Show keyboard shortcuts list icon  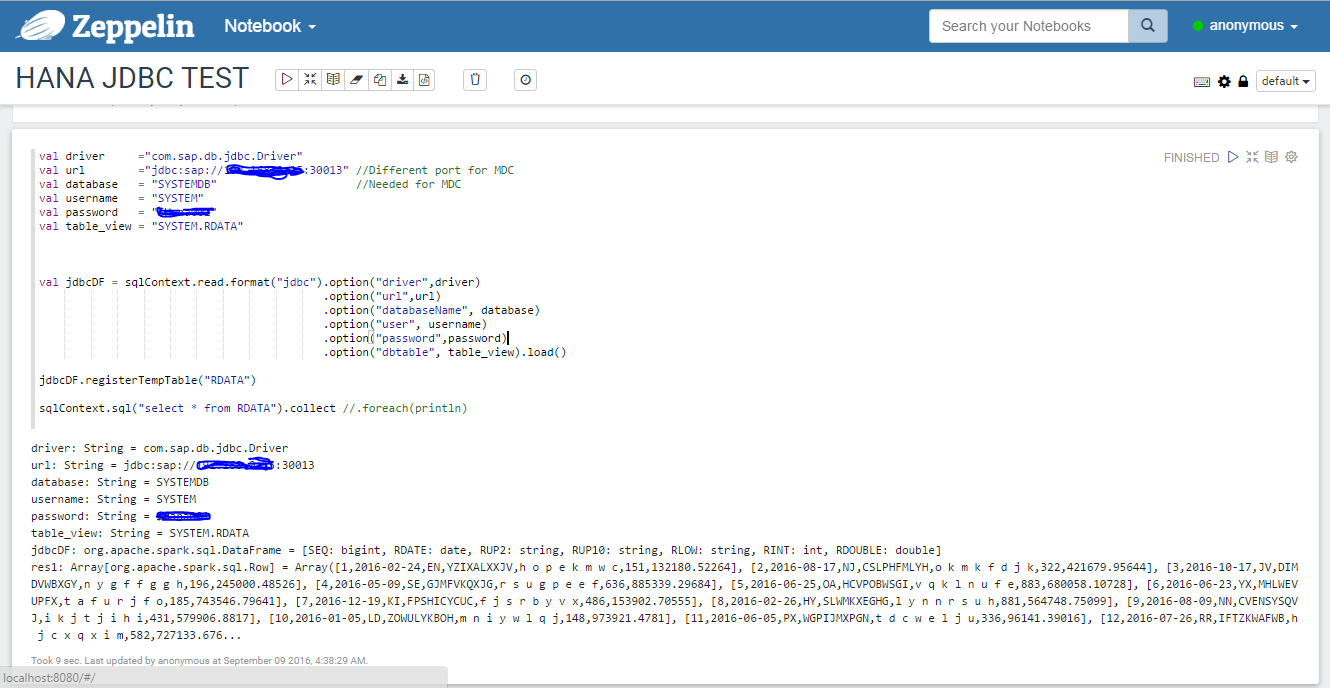click(x=1202, y=82)
